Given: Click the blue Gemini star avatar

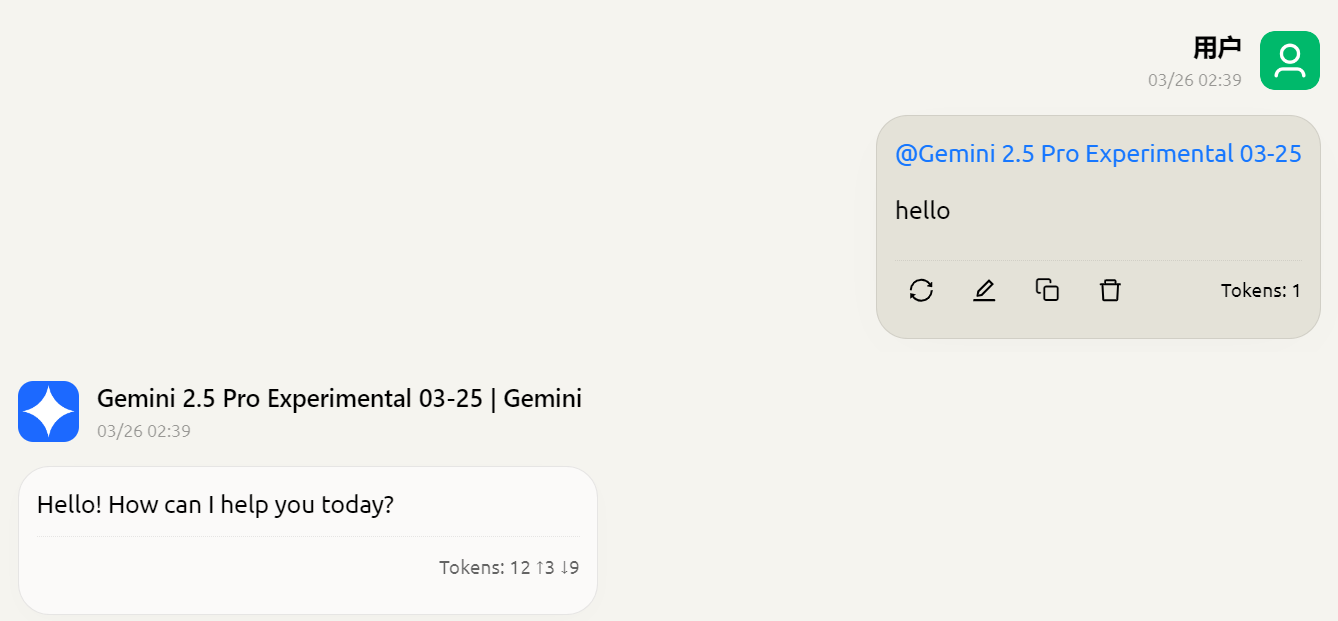Looking at the screenshot, I should coord(48,411).
